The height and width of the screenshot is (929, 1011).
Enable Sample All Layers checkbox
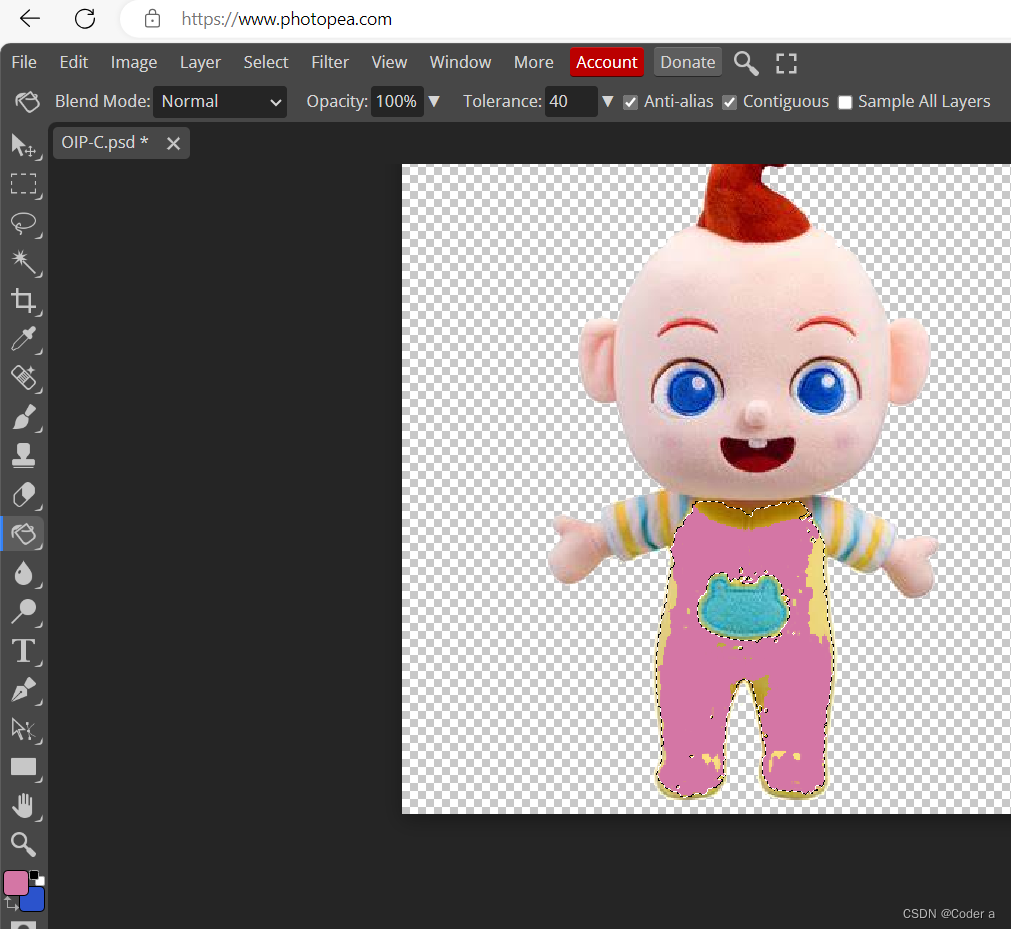[845, 102]
